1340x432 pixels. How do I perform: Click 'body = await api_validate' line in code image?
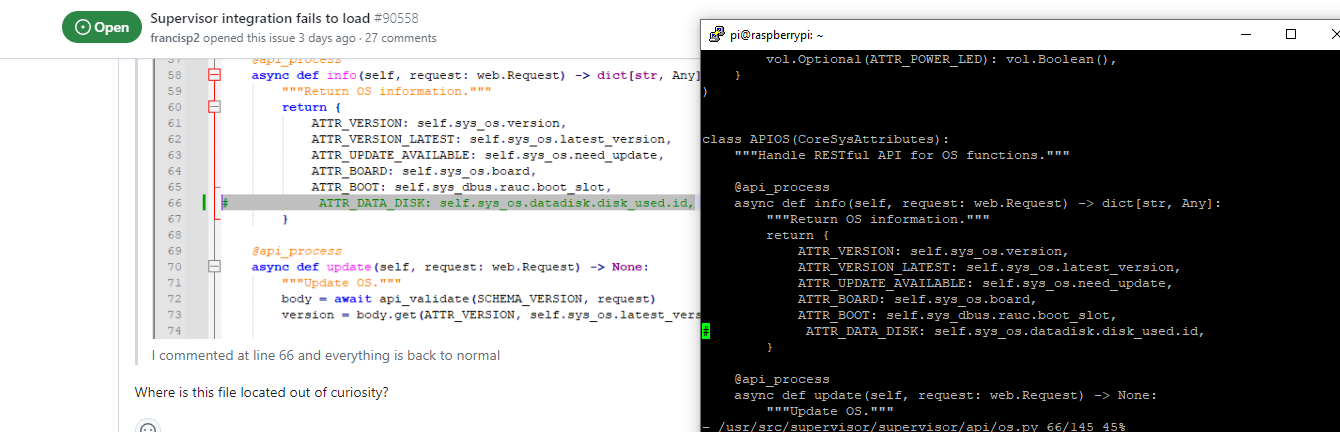coord(468,299)
